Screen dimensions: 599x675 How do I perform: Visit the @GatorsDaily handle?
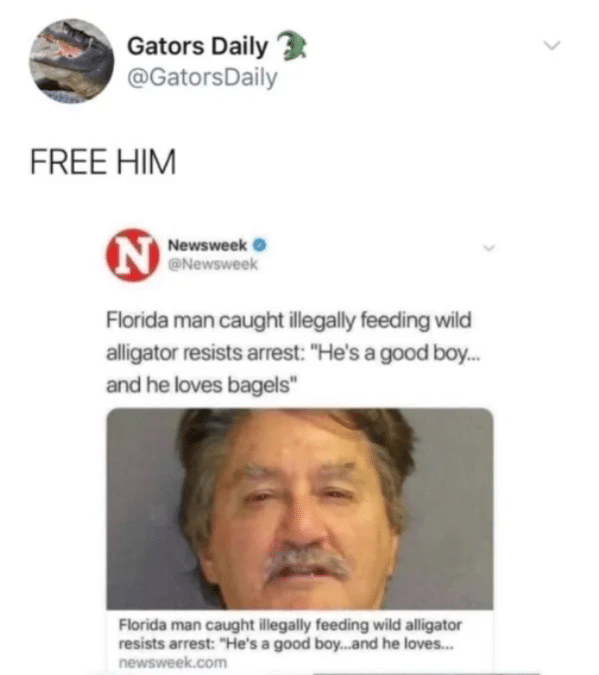(x=202, y=77)
